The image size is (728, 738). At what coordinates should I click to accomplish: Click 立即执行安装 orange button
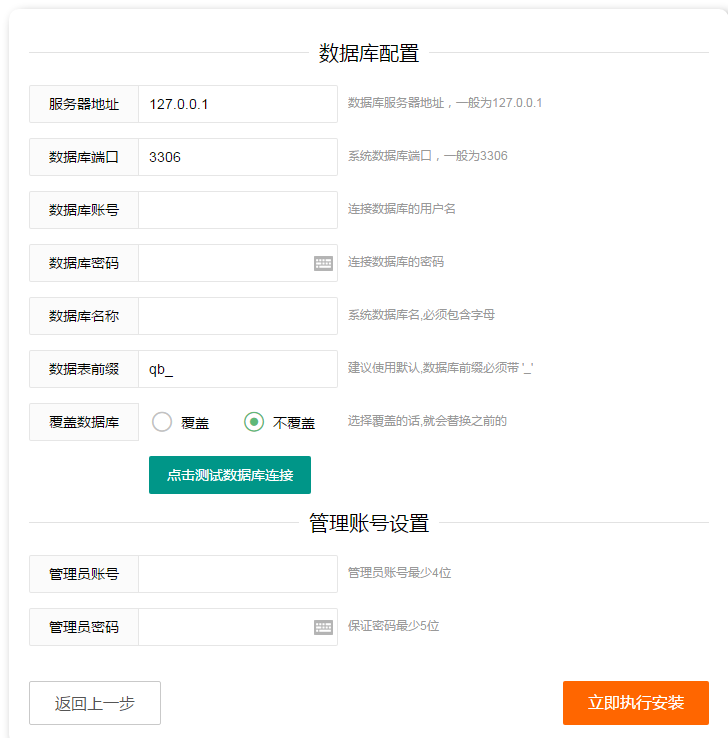[636, 703]
